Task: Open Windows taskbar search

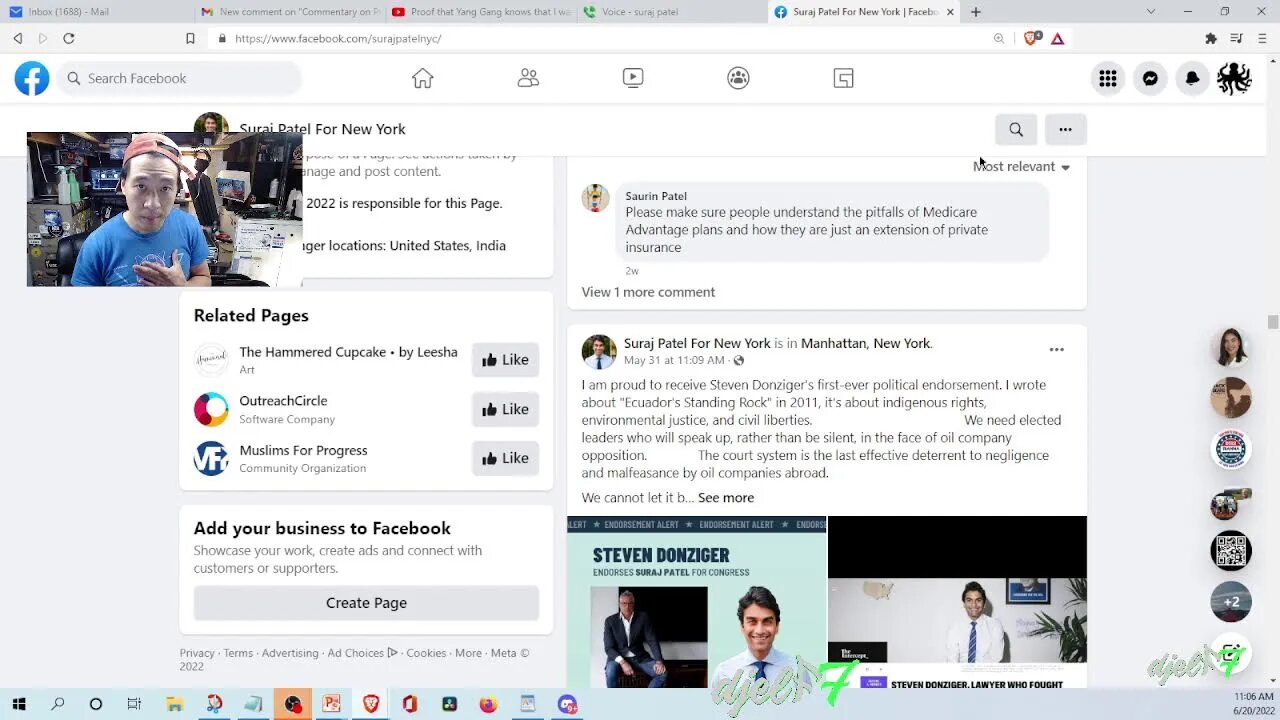Action: pos(57,704)
